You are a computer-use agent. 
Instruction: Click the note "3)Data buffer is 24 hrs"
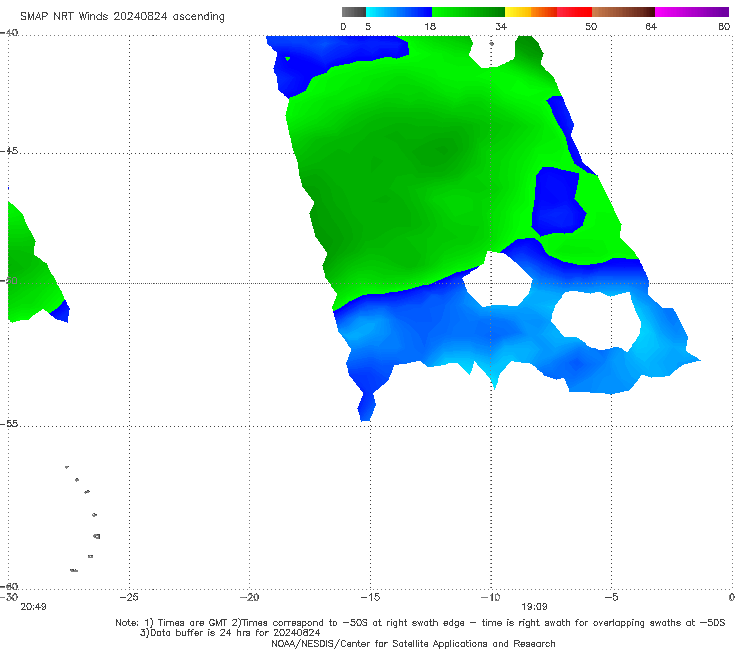(x=230, y=633)
